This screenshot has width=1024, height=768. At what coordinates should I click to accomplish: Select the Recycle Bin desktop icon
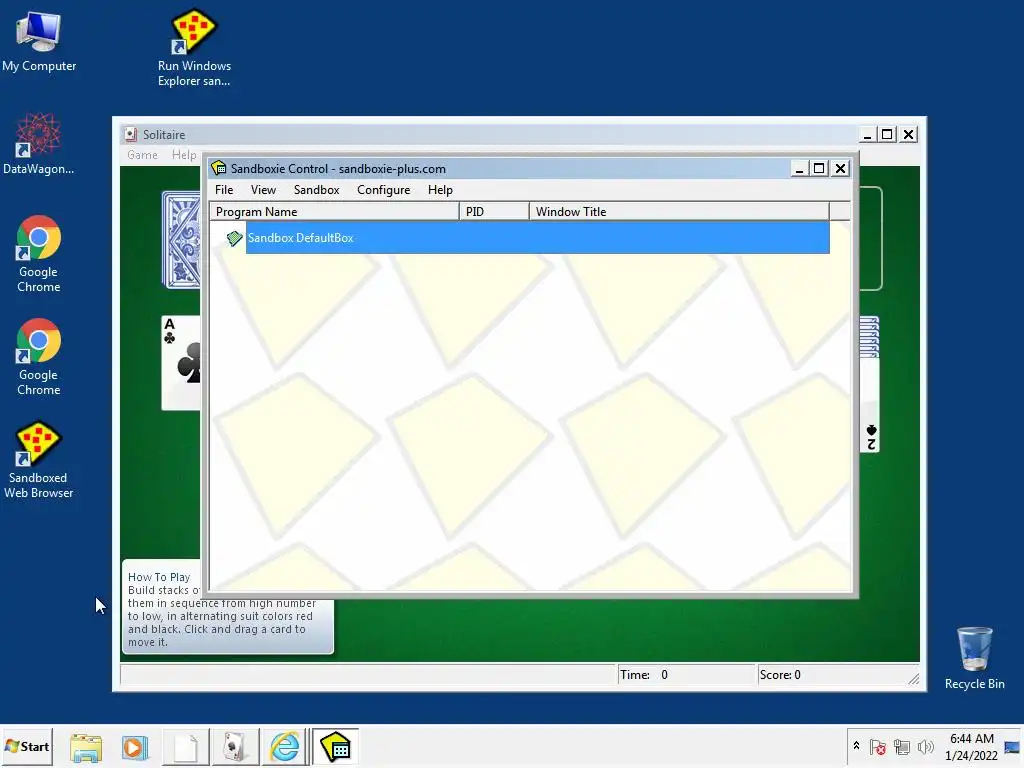point(974,658)
